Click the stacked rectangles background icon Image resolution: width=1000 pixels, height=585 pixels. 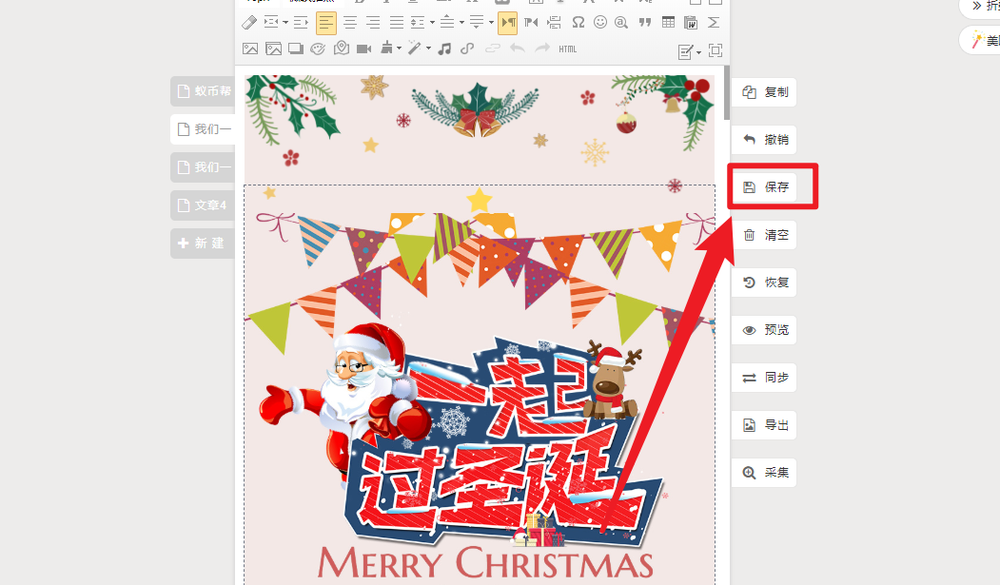296,48
